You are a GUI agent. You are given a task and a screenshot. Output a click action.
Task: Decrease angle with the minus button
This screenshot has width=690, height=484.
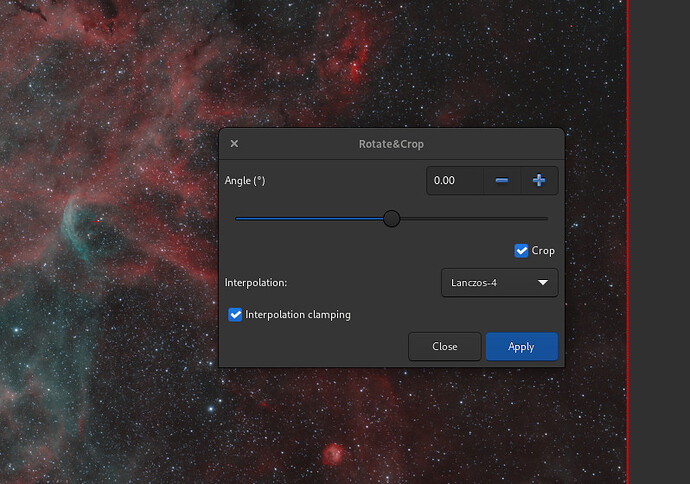pyautogui.click(x=502, y=181)
